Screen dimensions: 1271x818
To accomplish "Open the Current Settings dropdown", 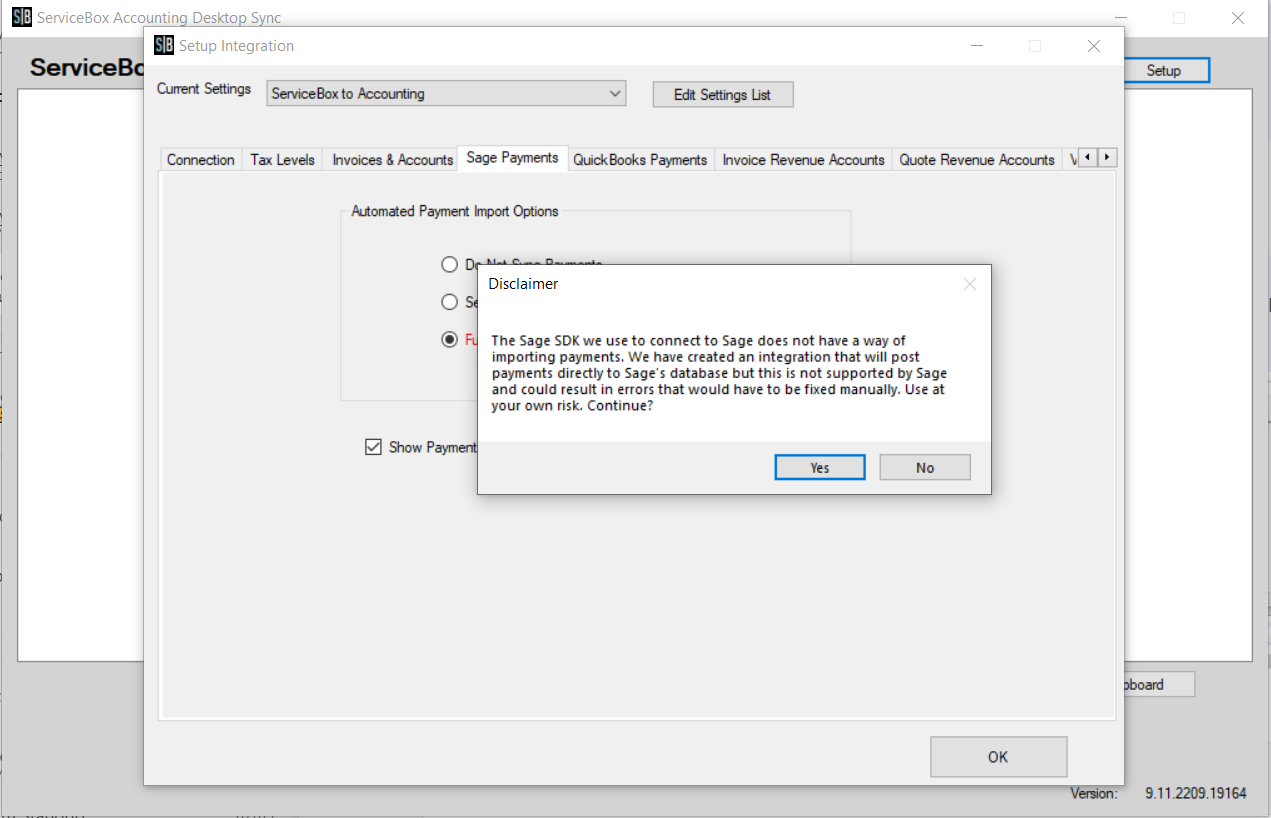I will (446, 94).
